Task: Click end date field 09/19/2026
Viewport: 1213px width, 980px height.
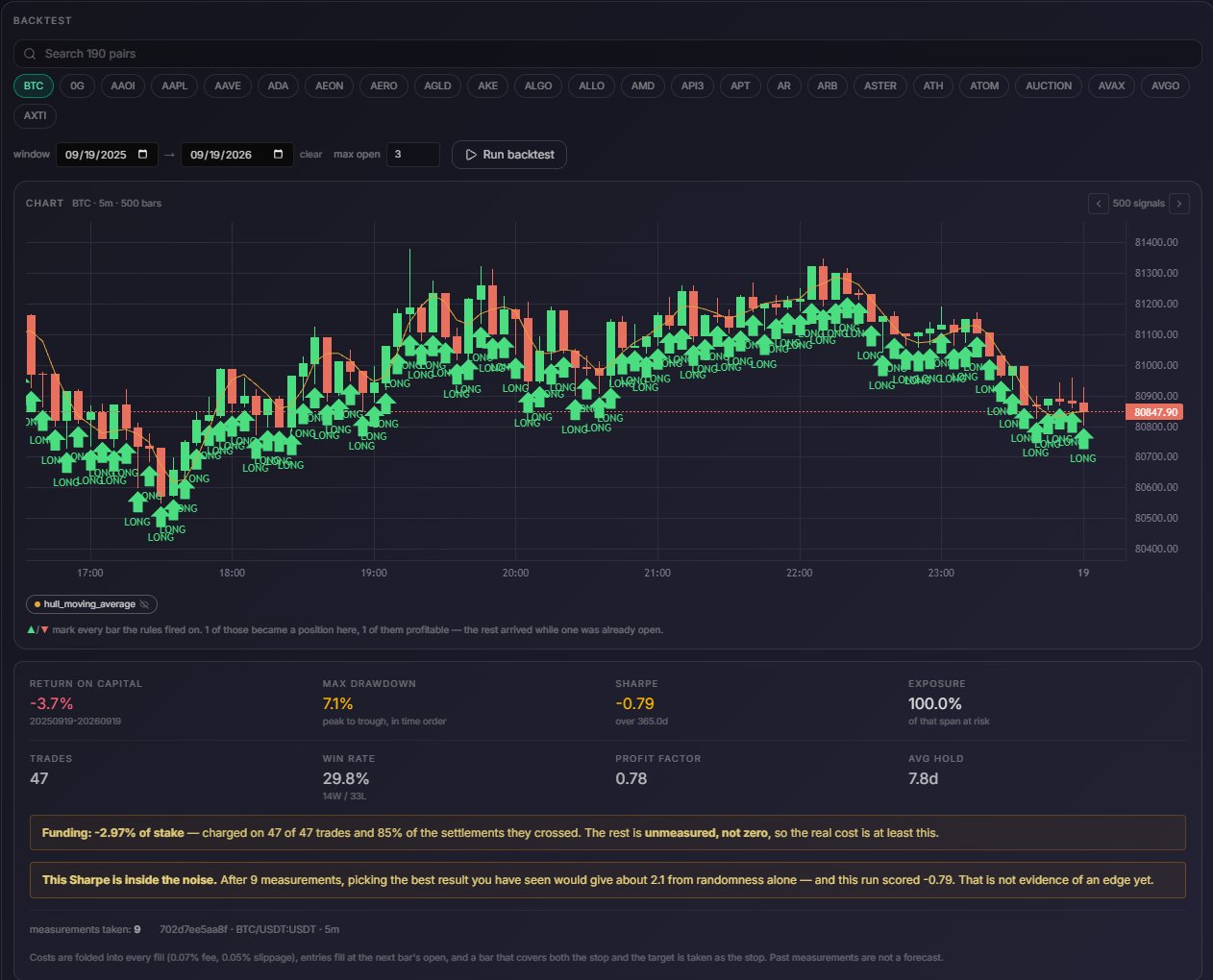Action: (x=236, y=155)
